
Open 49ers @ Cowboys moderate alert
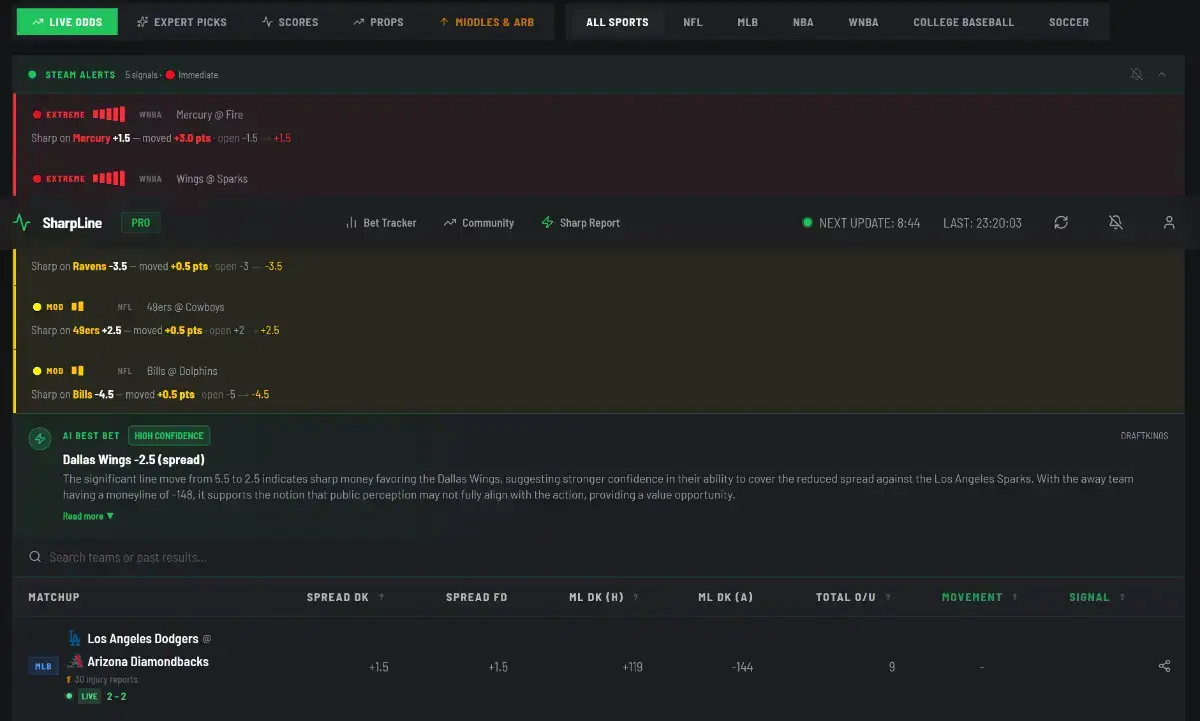click(x=599, y=318)
